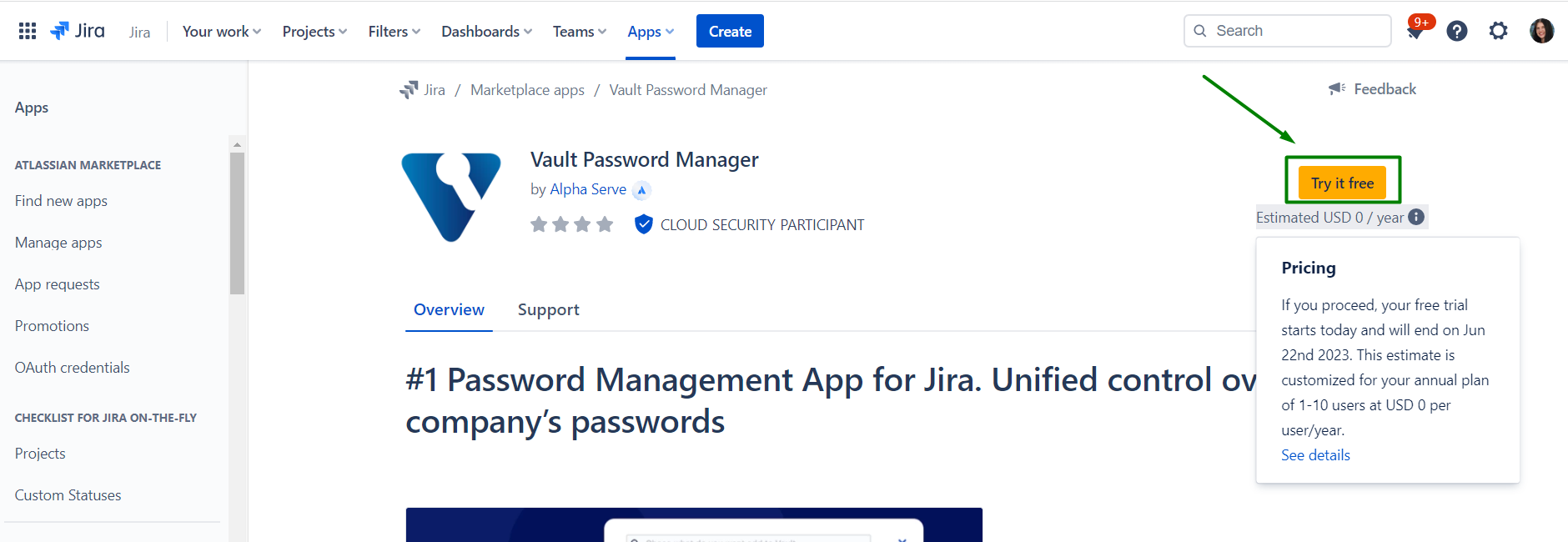
Task: Click the sidebar scrollbar thumb
Action: pos(237,223)
